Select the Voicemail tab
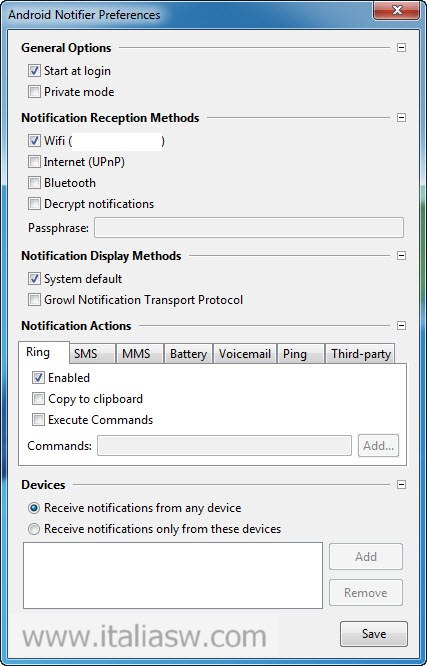Image resolution: width=427 pixels, height=666 pixels. point(245,354)
